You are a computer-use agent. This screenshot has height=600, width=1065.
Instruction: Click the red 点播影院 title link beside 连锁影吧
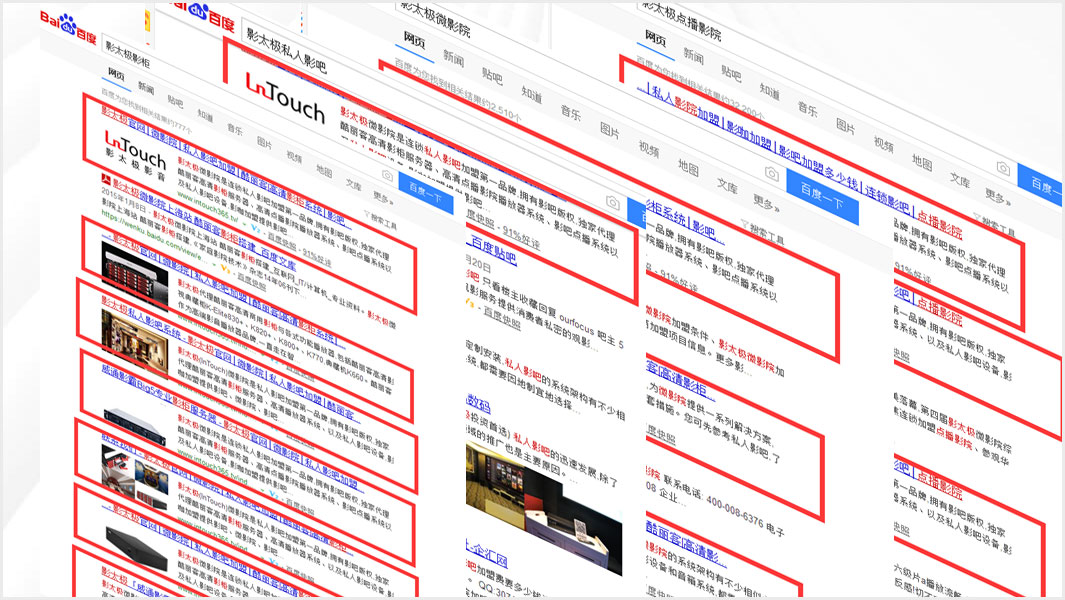(x=940, y=226)
